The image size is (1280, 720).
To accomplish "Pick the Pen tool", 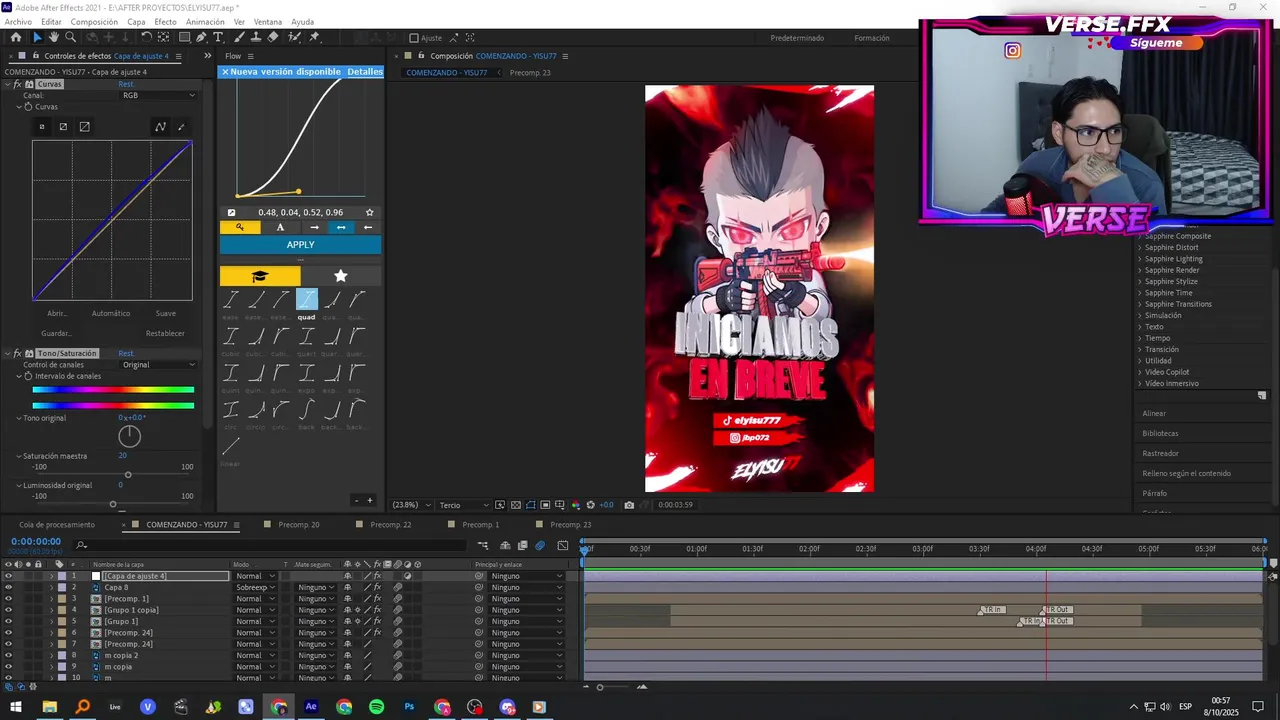I will (x=201, y=38).
